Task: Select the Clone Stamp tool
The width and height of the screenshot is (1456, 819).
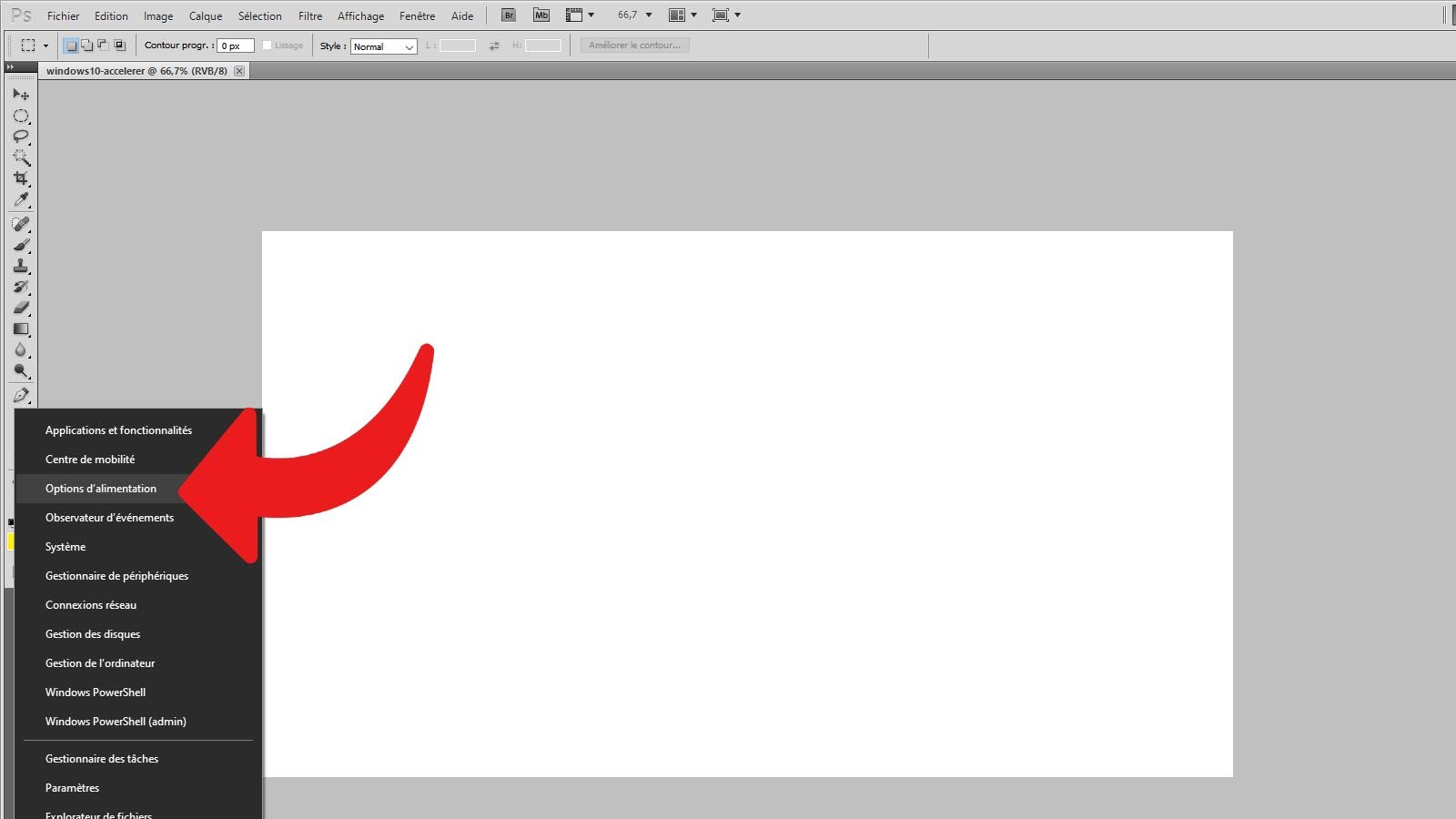Action: coord(20,266)
